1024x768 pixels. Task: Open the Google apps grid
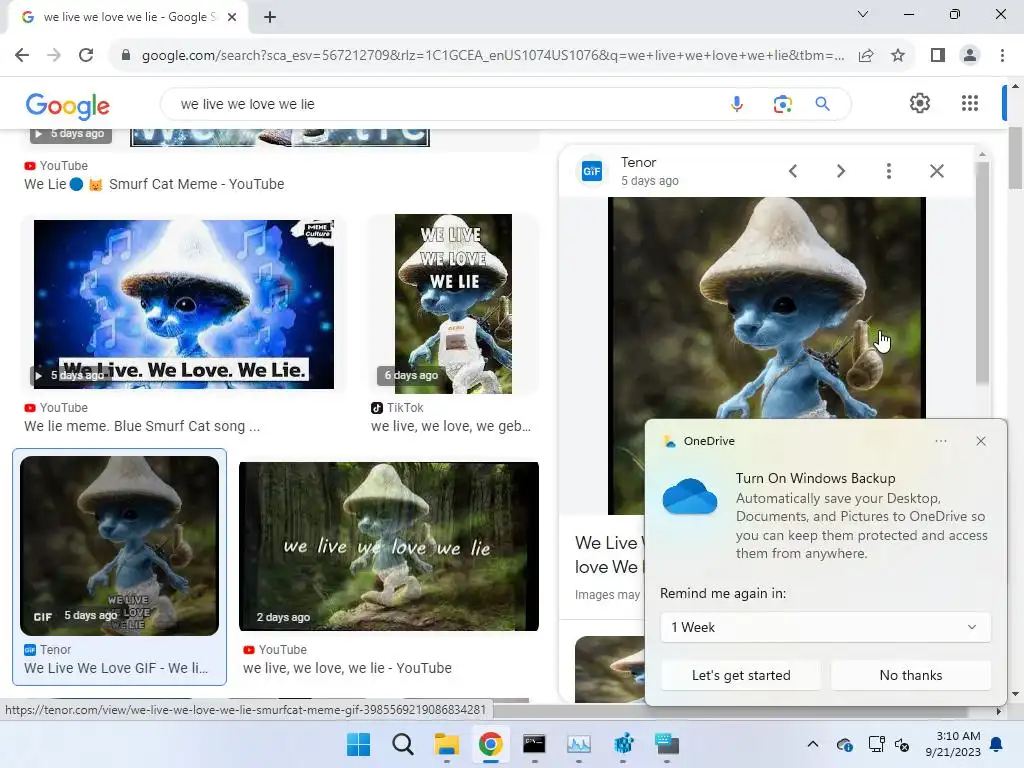(x=970, y=103)
